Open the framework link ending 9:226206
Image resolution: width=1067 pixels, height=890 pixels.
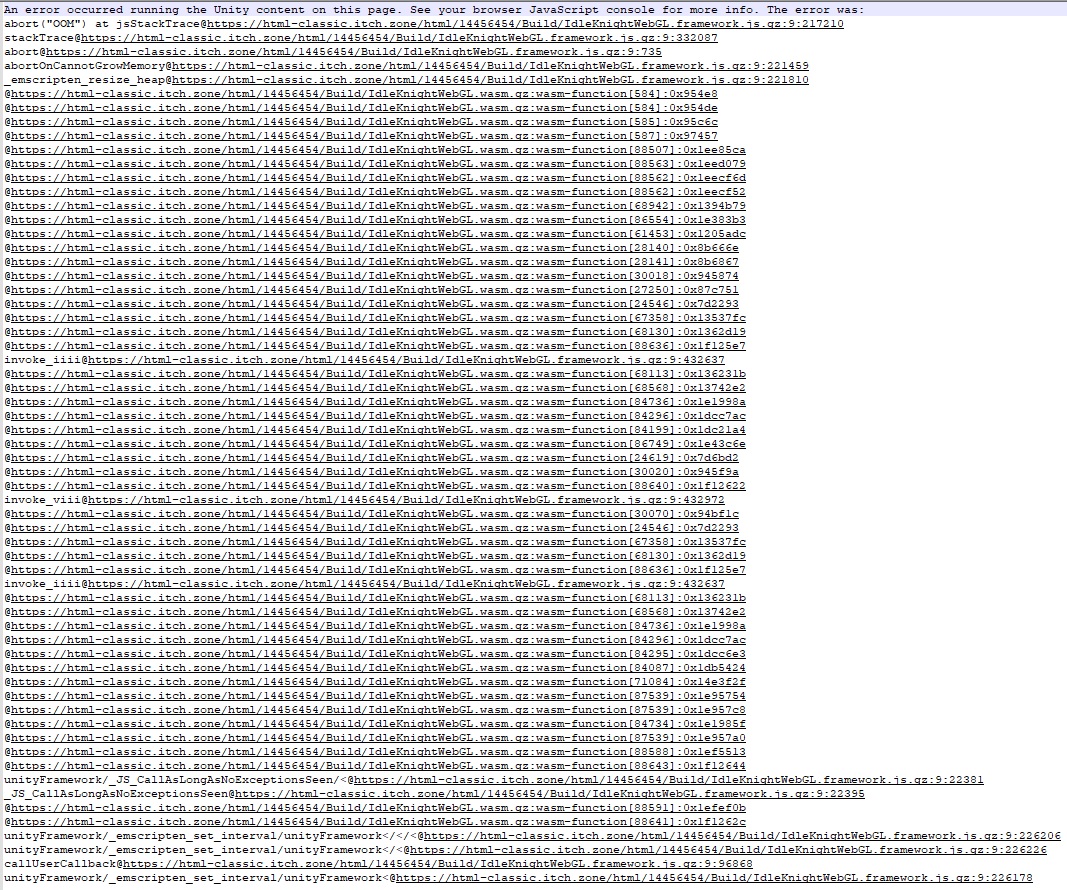click(x=742, y=836)
